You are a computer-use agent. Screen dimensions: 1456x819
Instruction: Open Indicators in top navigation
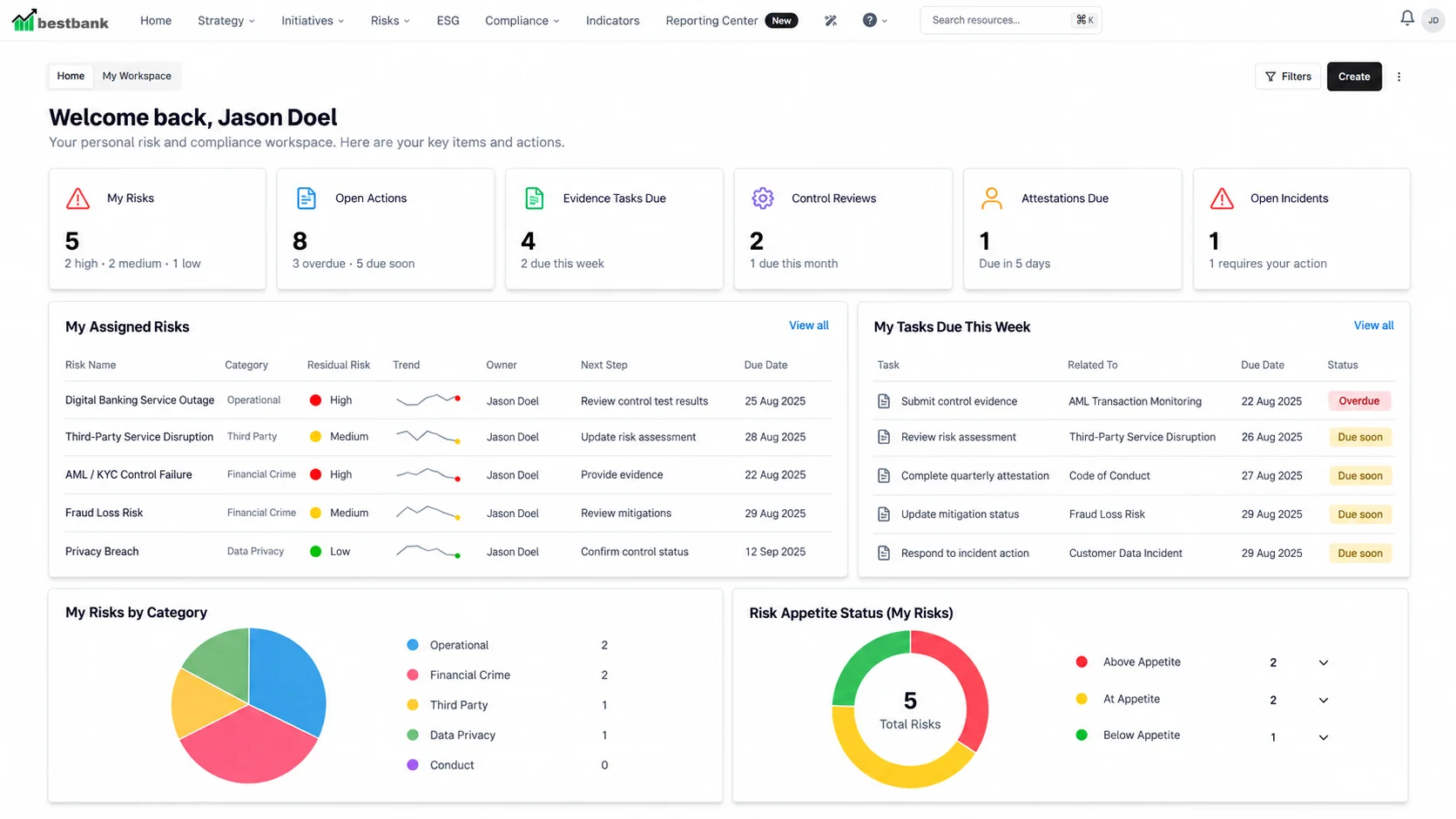612,20
